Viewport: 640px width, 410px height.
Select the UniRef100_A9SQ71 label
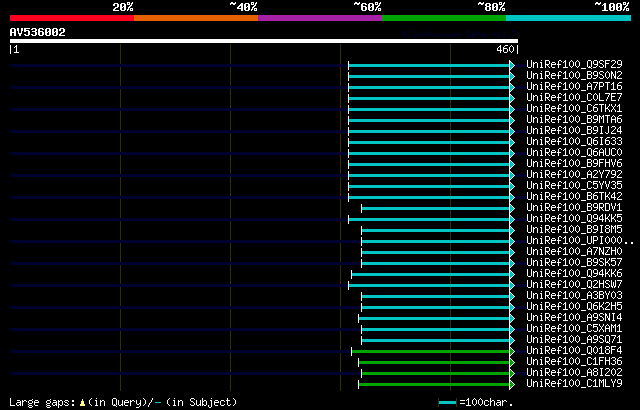pyautogui.click(x=574, y=339)
